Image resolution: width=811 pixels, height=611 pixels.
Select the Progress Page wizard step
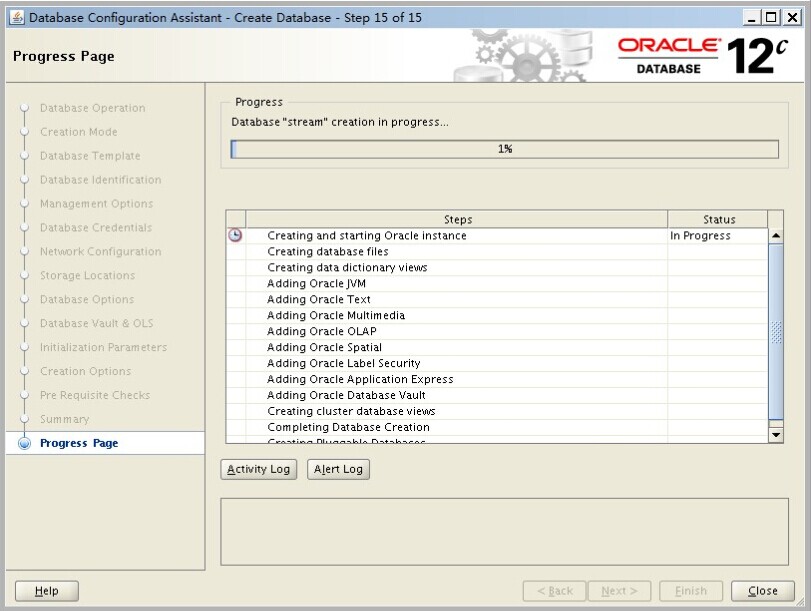79,443
